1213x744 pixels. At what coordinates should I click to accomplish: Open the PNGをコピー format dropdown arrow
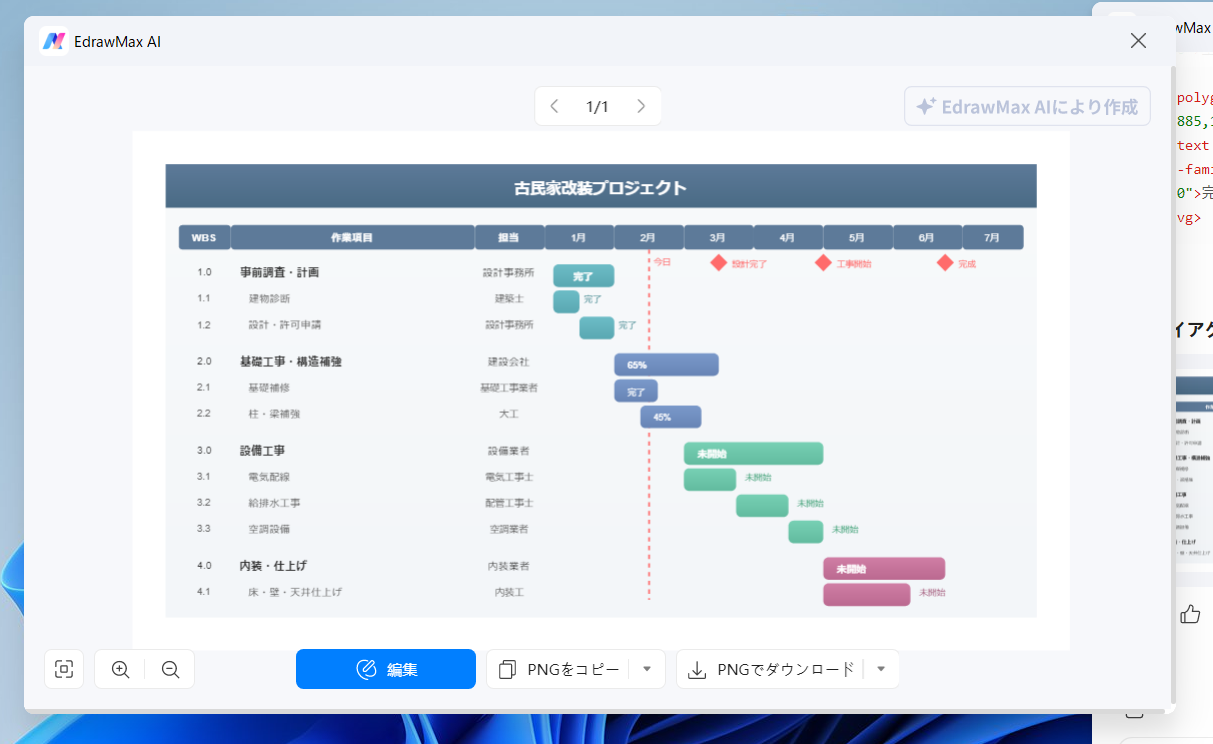point(647,669)
